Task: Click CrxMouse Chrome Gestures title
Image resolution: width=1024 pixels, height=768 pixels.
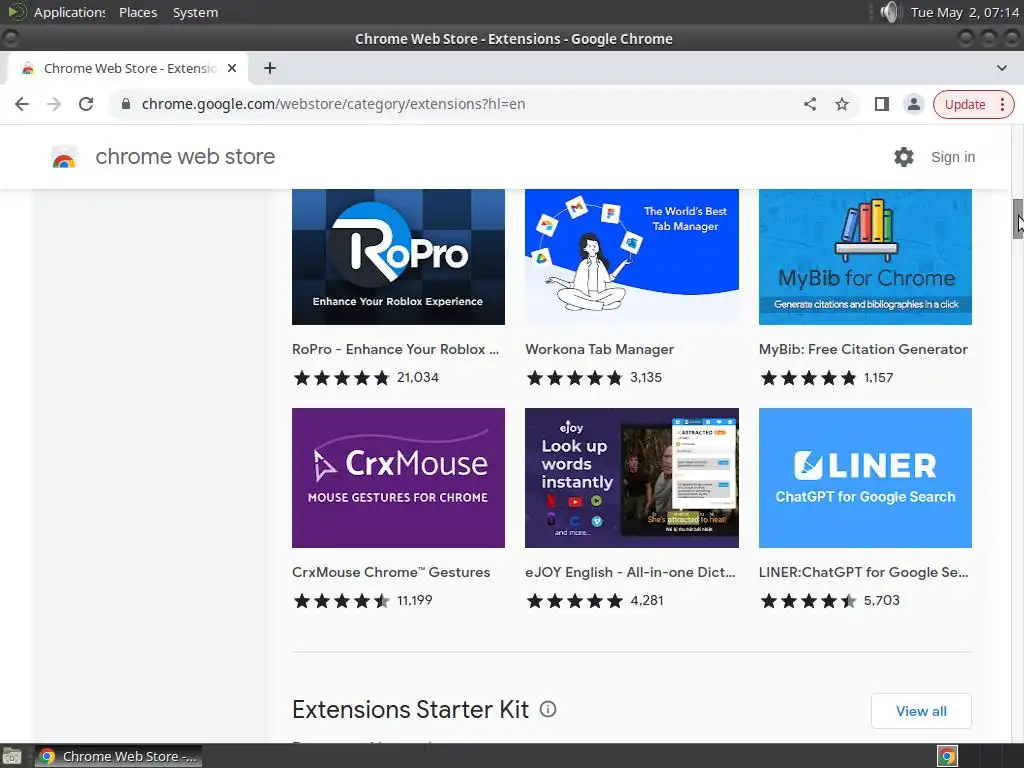Action: pyautogui.click(x=391, y=572)
